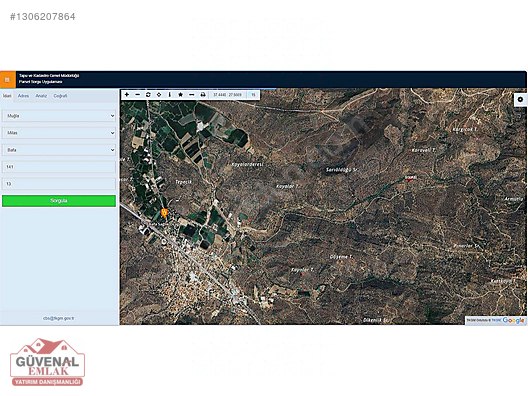Click the zoom level box 16
The width and height of the screenshot is (528, 396).
(x=253, y=95)
